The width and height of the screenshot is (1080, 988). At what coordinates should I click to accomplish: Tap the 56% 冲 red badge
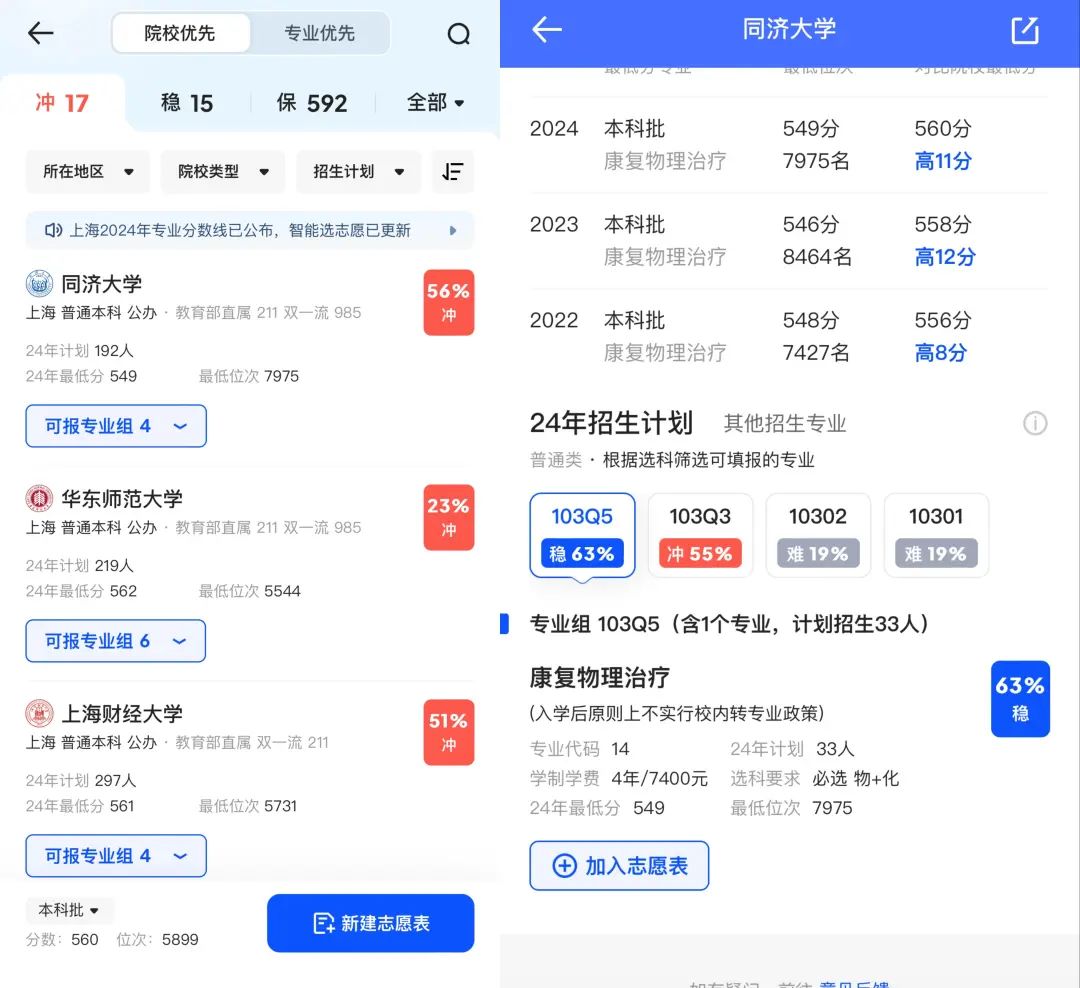pos(448,302)
